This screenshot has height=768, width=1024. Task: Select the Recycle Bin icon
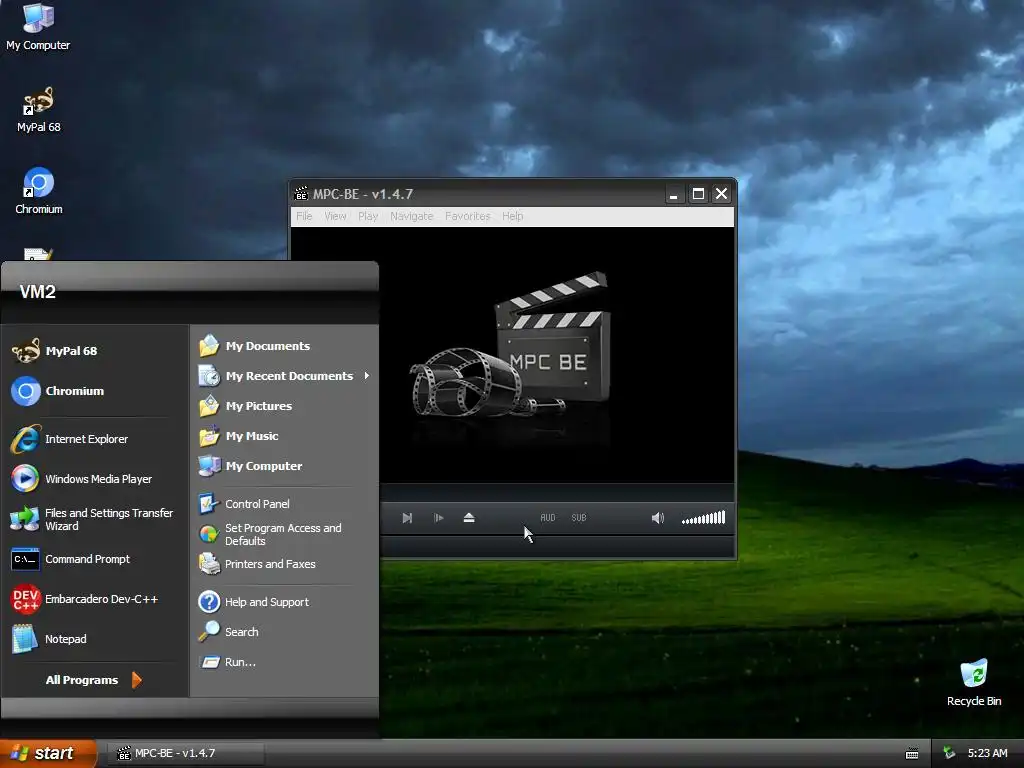pyautogui.click(x=974, y=682)
